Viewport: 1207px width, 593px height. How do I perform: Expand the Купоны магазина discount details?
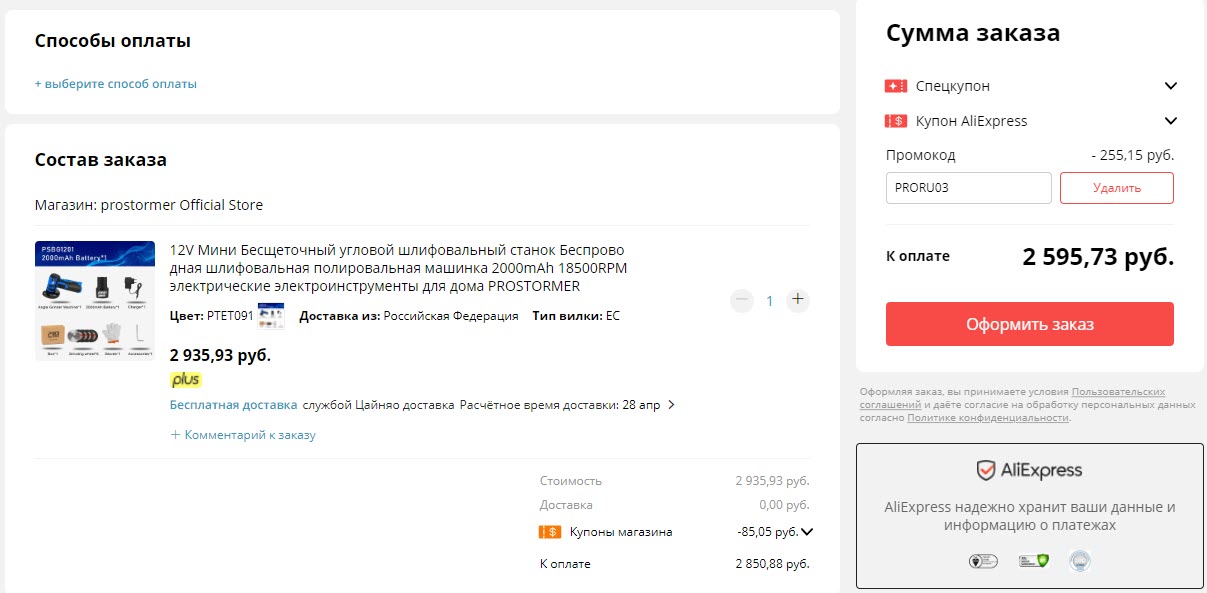click(x=807, y=532)
